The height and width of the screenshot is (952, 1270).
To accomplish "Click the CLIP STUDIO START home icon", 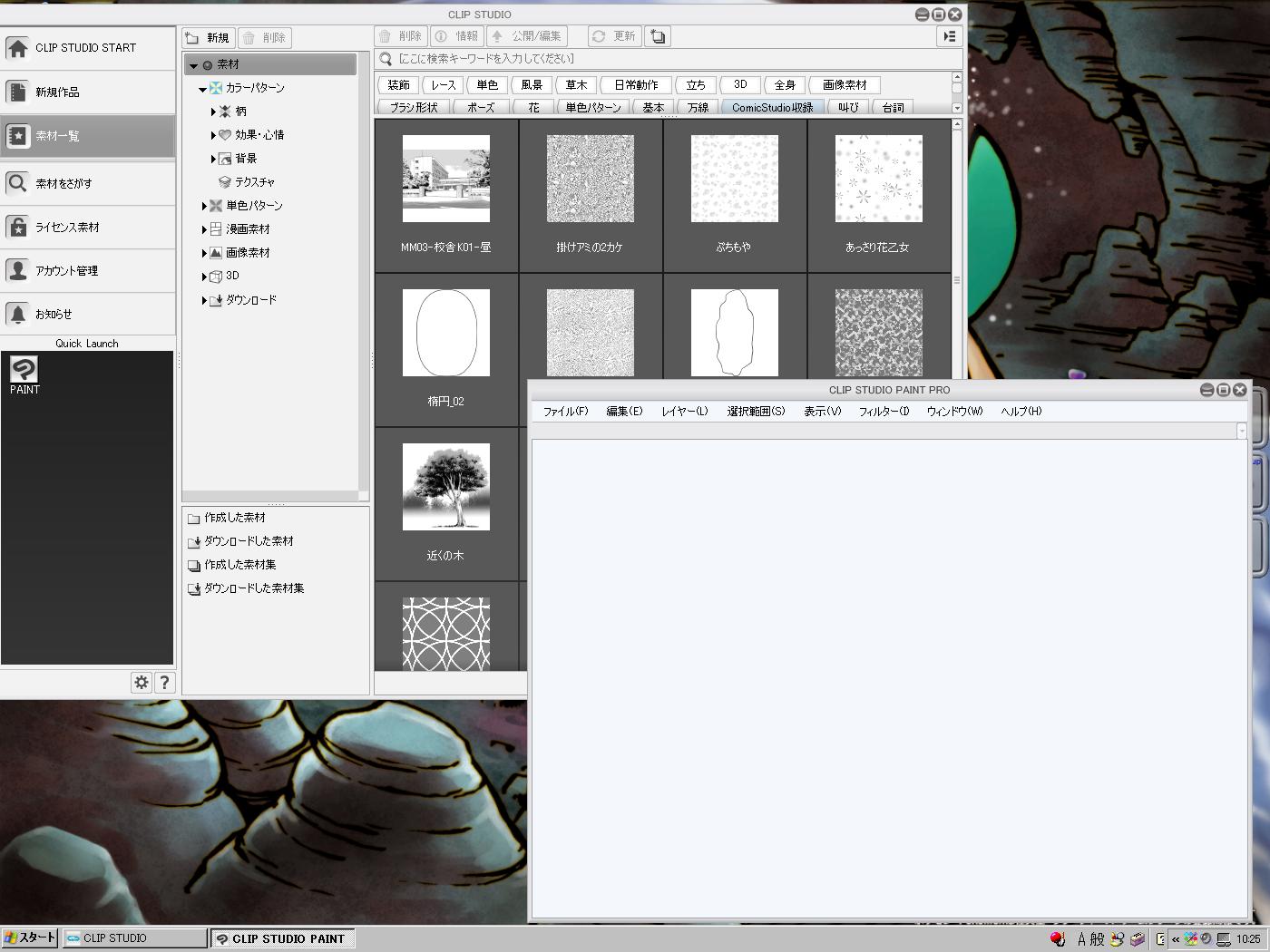I will tap(17, 48).
